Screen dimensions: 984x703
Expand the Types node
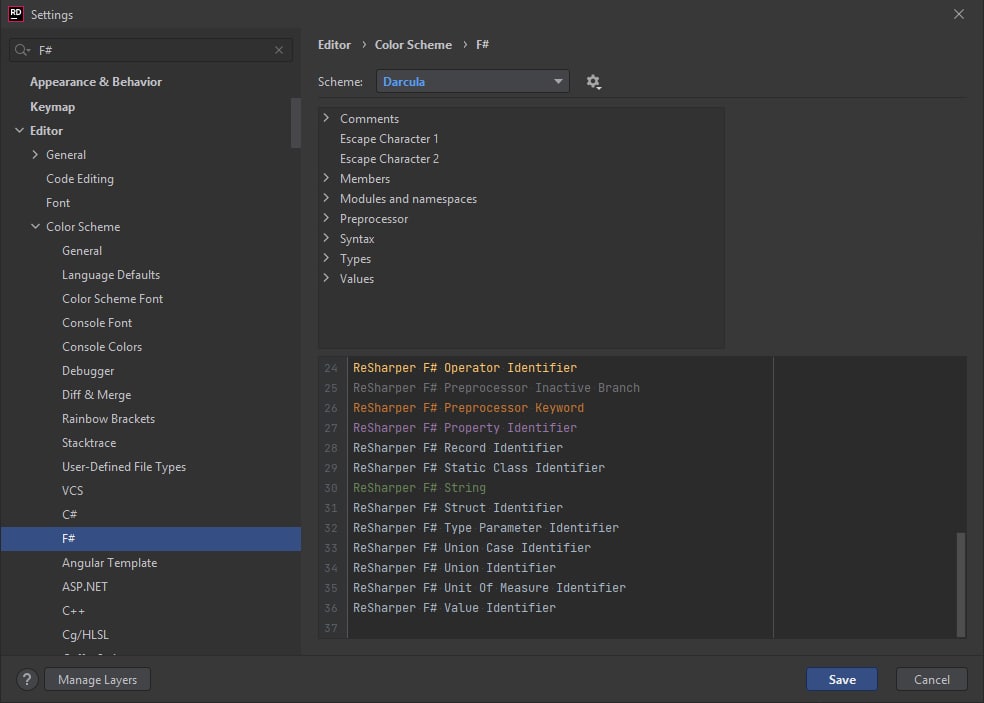coord(326,259)
